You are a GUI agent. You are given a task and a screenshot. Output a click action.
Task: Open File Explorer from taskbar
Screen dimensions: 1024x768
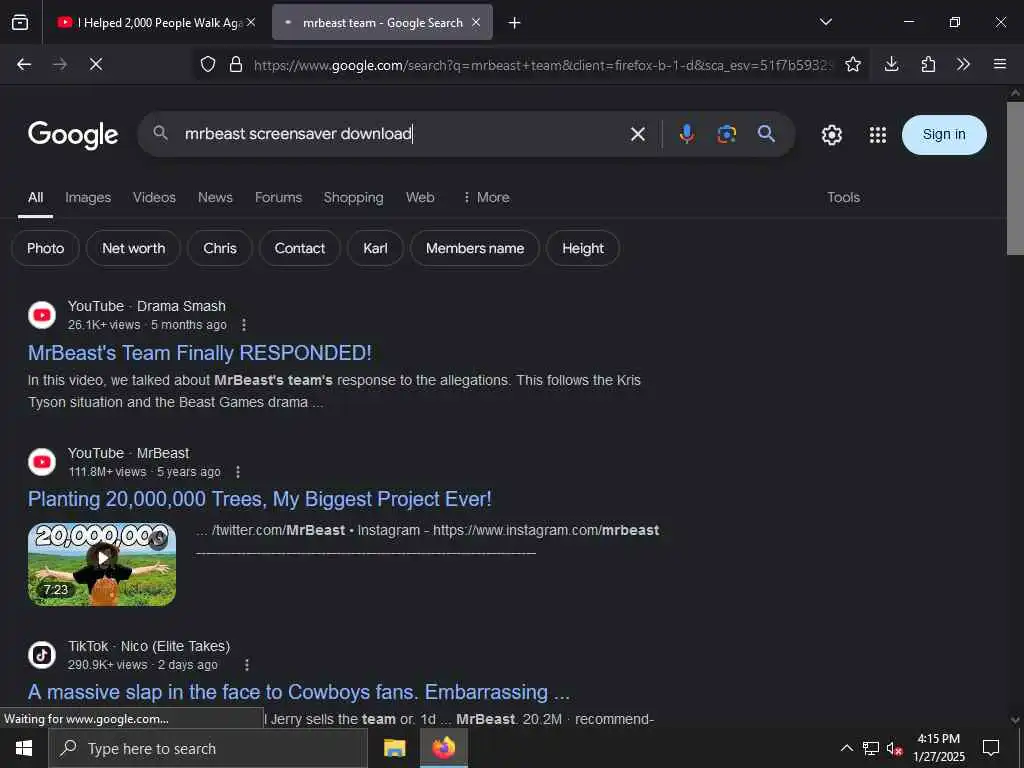pos(394,748)
